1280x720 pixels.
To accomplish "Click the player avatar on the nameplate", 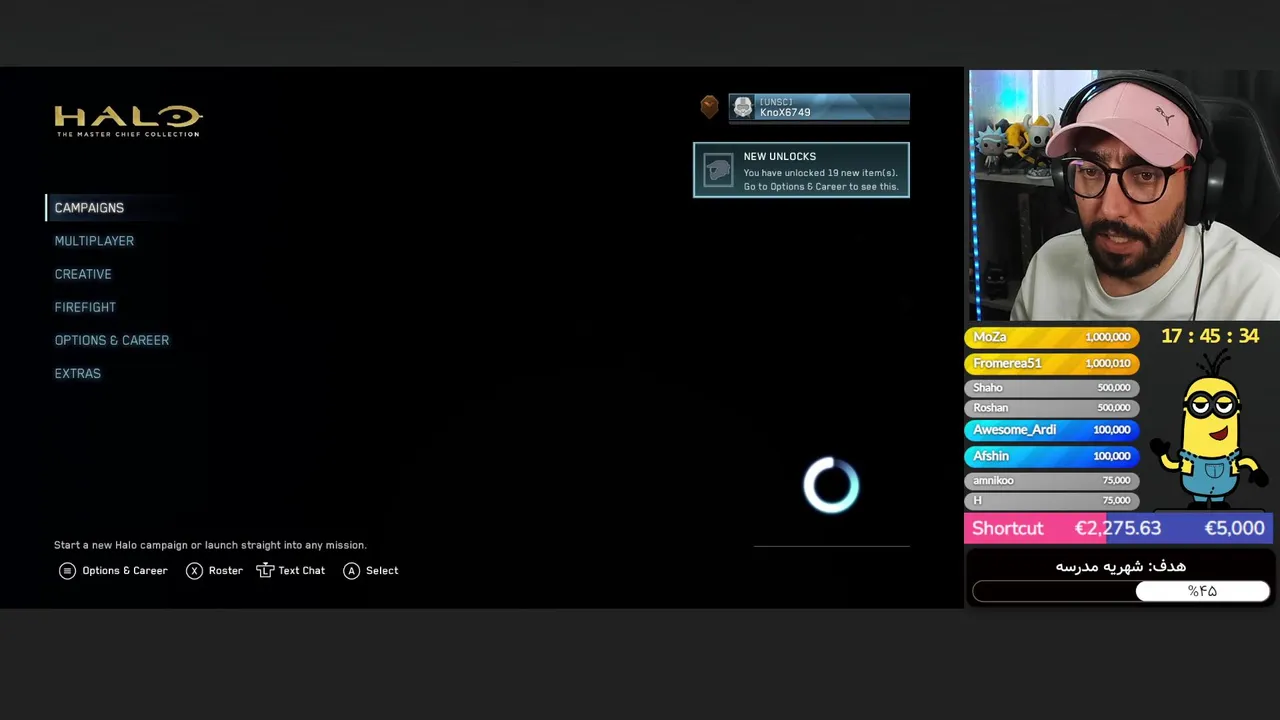I will point(742,108).
